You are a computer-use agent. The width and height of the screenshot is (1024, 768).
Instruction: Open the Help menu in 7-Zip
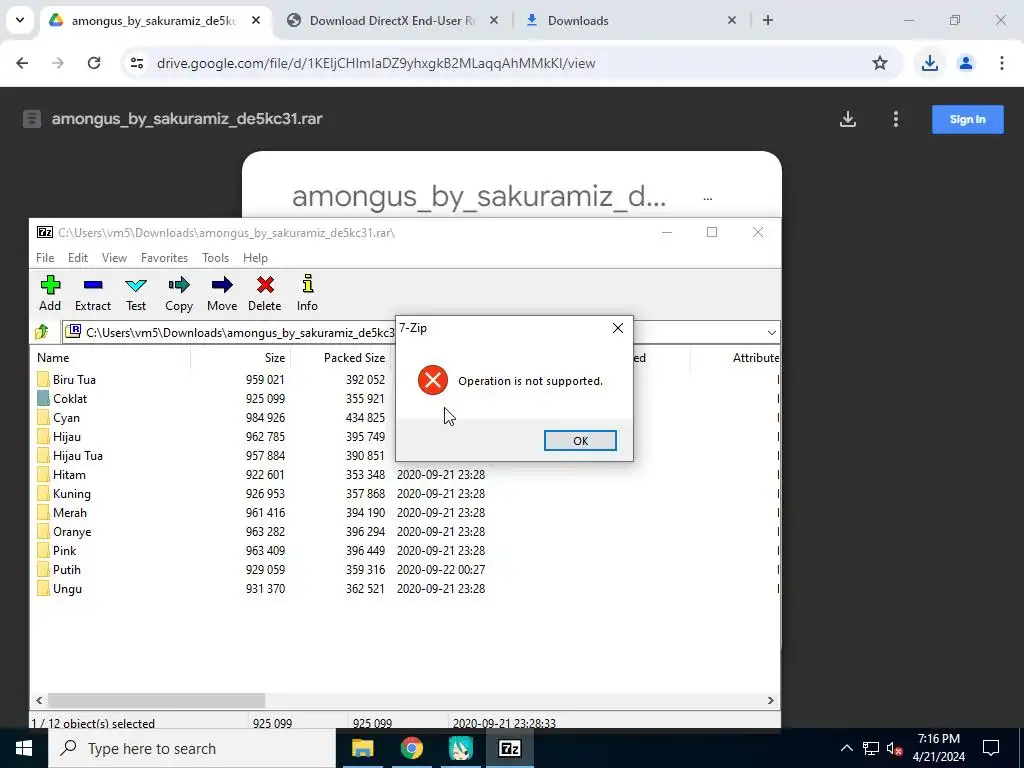[x=255, y=258]
